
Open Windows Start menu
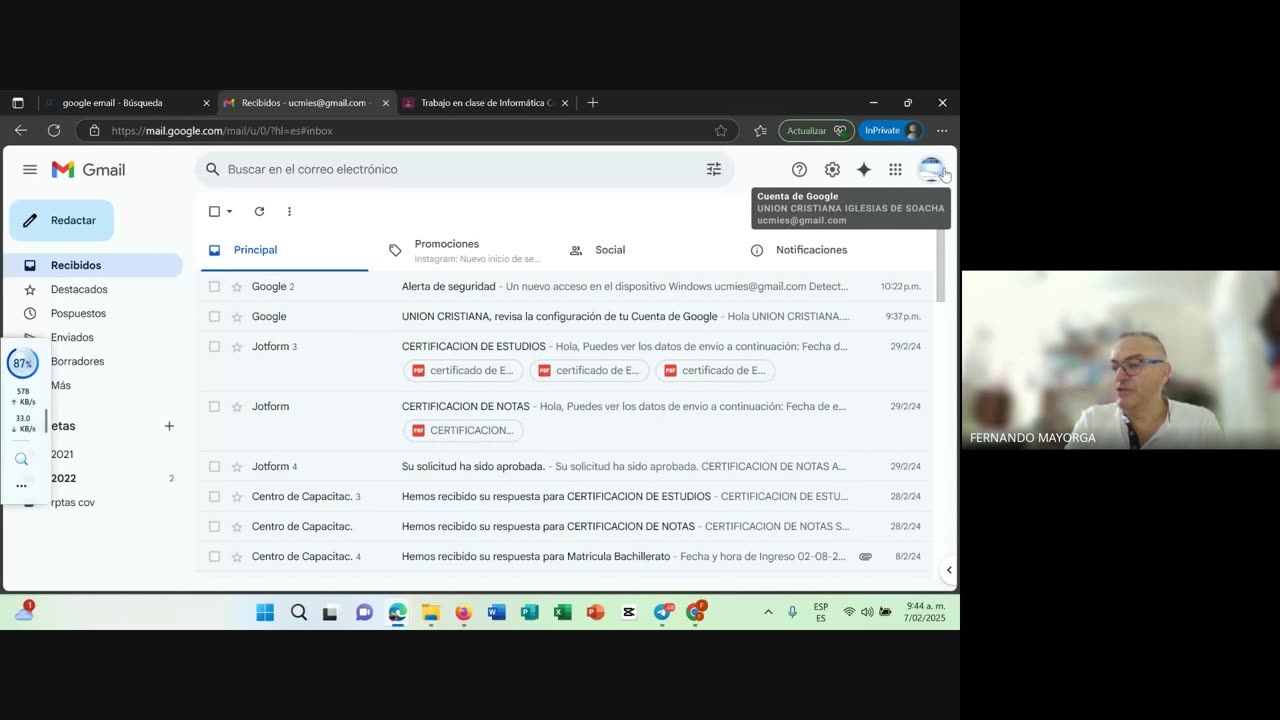click(265, 612)
